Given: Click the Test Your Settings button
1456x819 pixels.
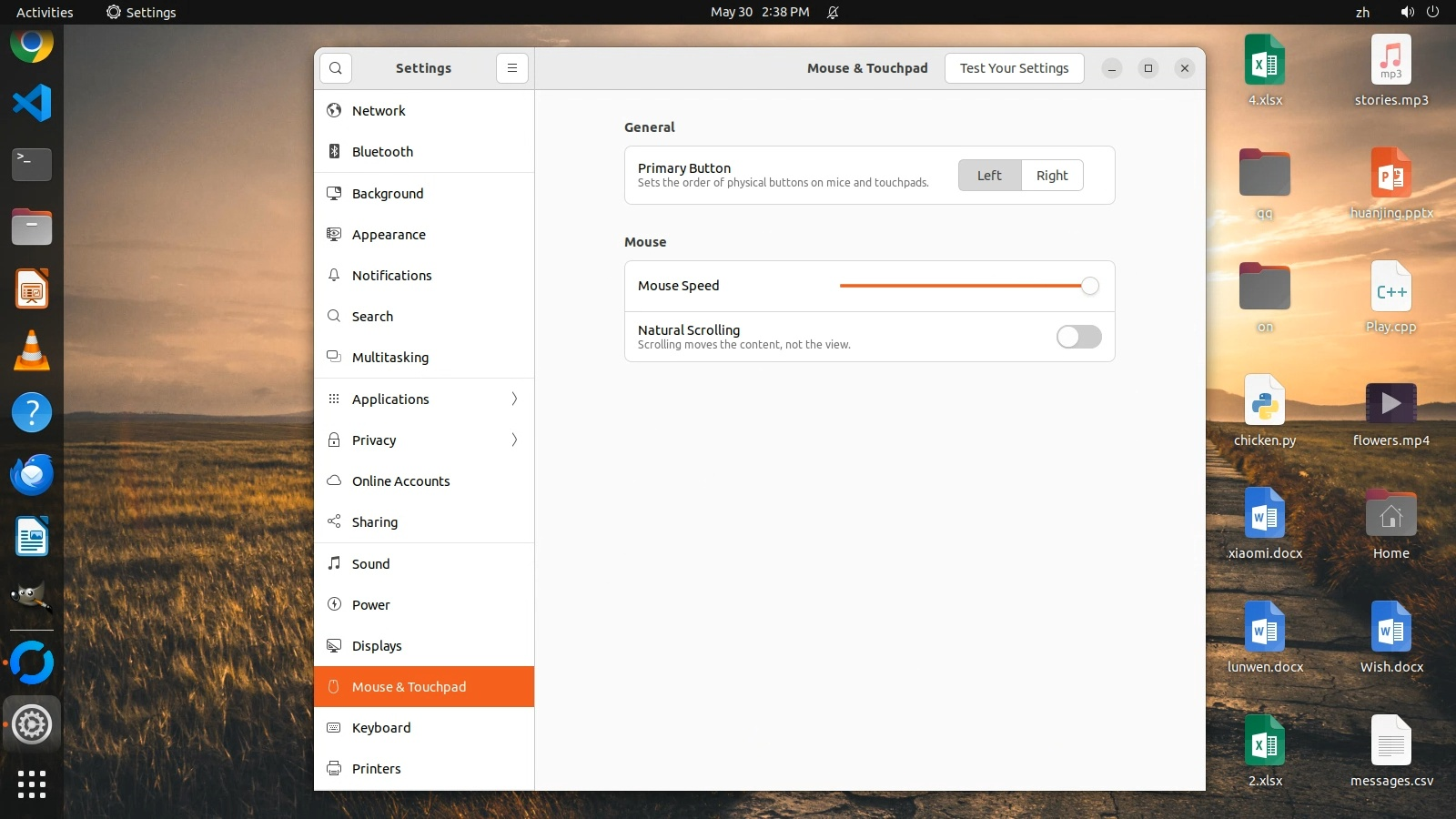Looking at the screenshot, I should pyautogui.click(x=1014, y=68).
